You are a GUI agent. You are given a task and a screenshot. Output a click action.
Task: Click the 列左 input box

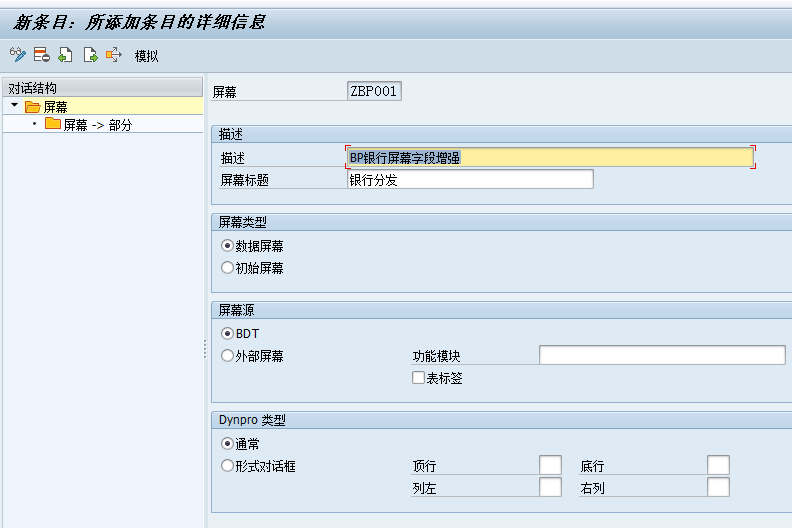click(550, 487)
